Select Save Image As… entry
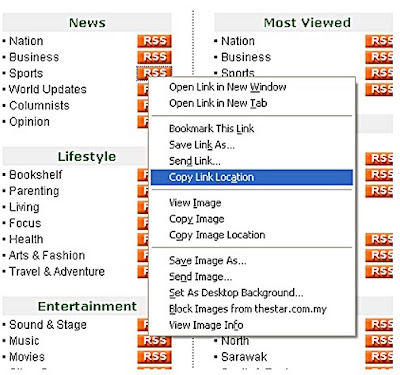 tap(252, 260)
